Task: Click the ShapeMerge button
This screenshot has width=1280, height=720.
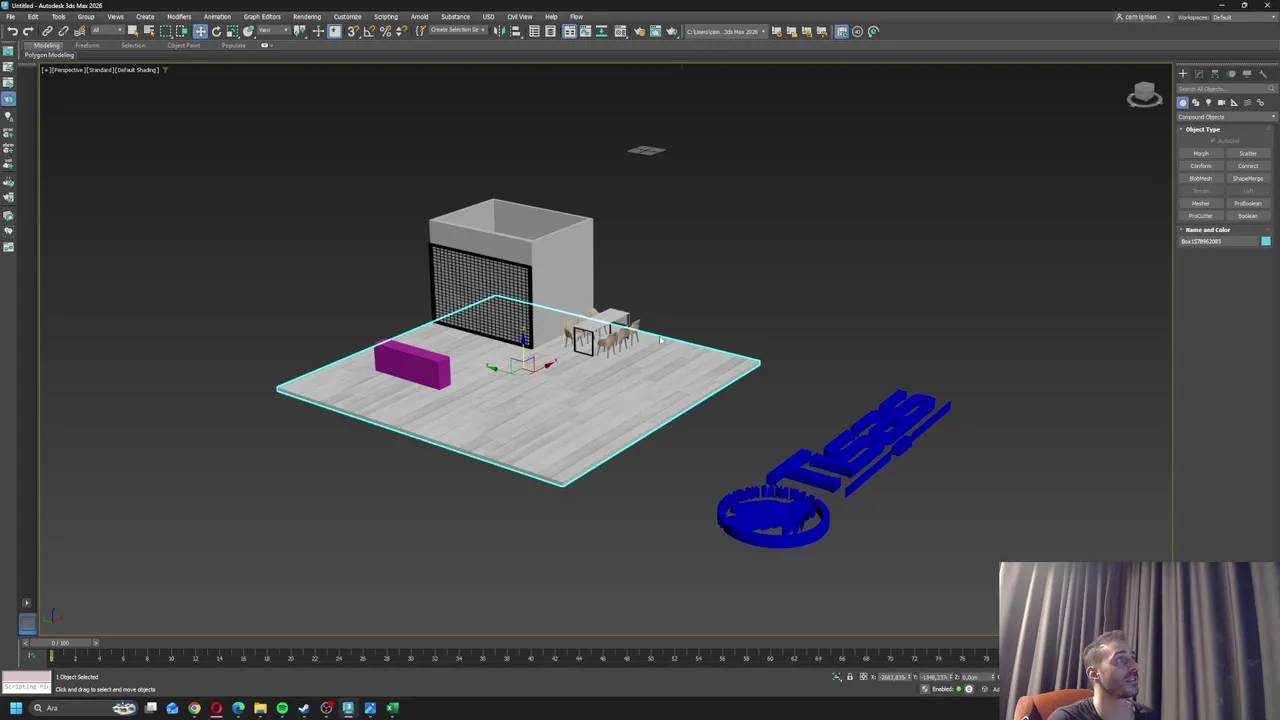Action: click(x=1248, y=179)
